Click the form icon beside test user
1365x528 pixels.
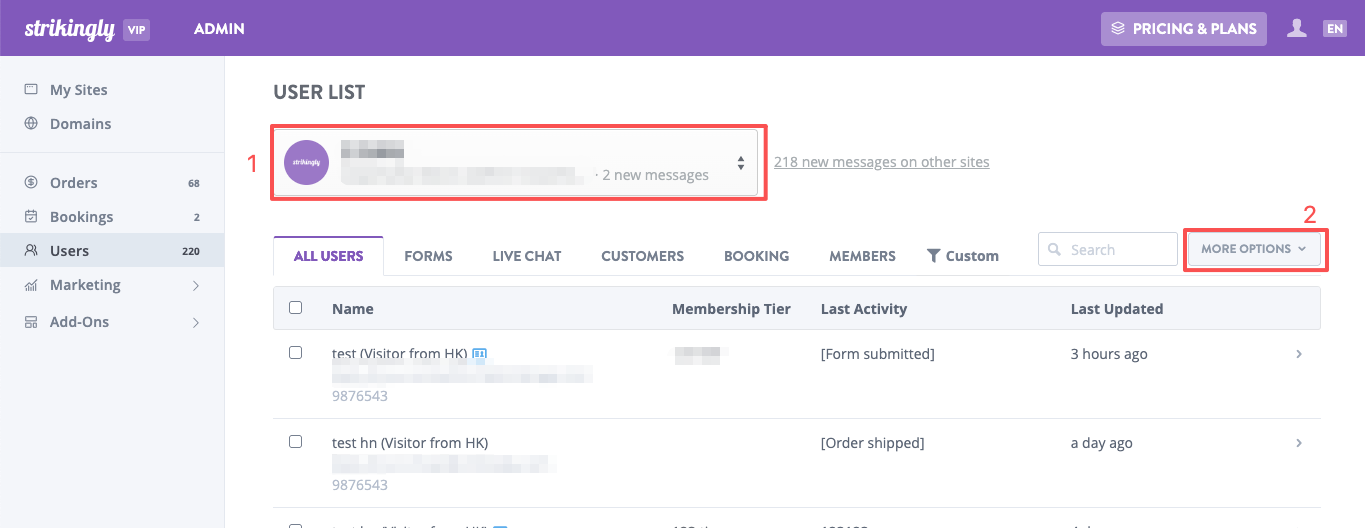pos(479,354)
